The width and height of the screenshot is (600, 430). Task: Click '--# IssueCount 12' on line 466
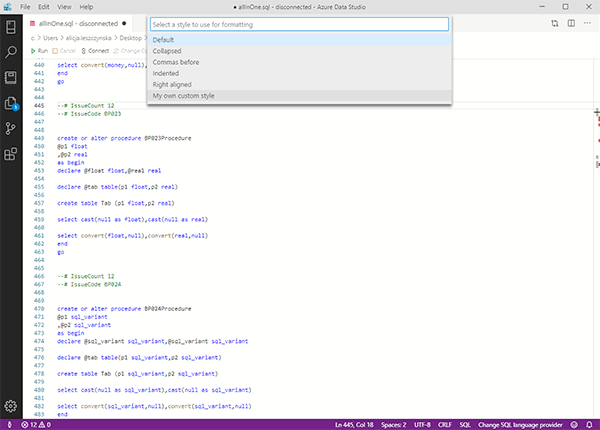(86, 276)
